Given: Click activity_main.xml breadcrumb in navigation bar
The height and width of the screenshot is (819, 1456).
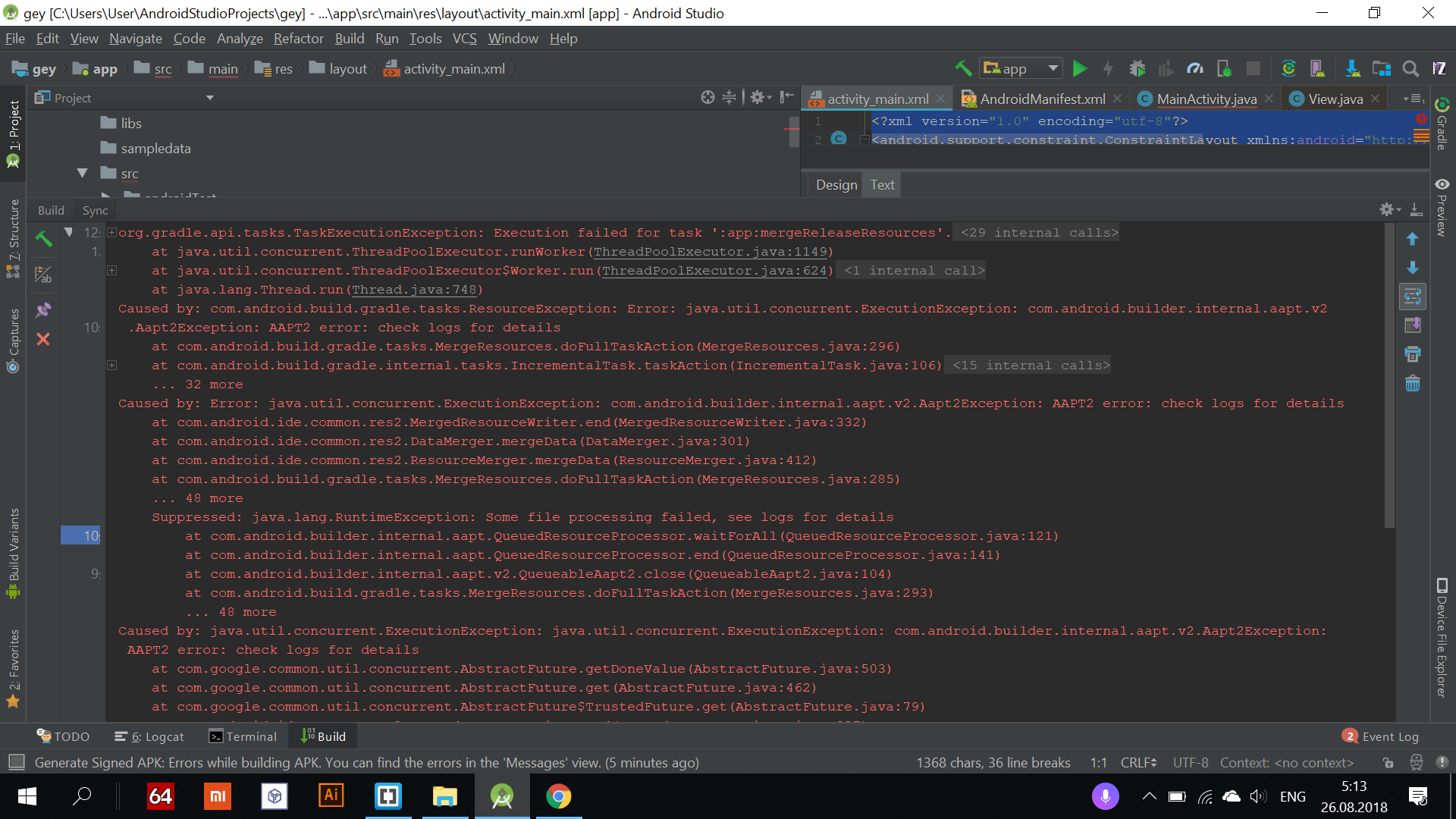Looking at the screenshot, I should point(444,69).
